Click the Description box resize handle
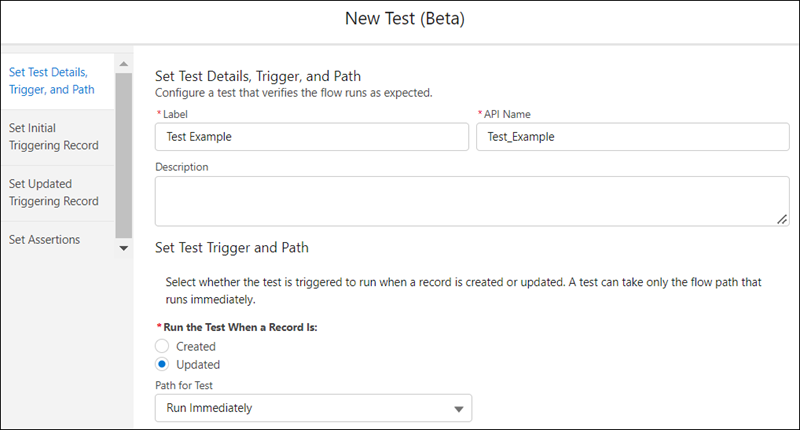 coord(782,219)
